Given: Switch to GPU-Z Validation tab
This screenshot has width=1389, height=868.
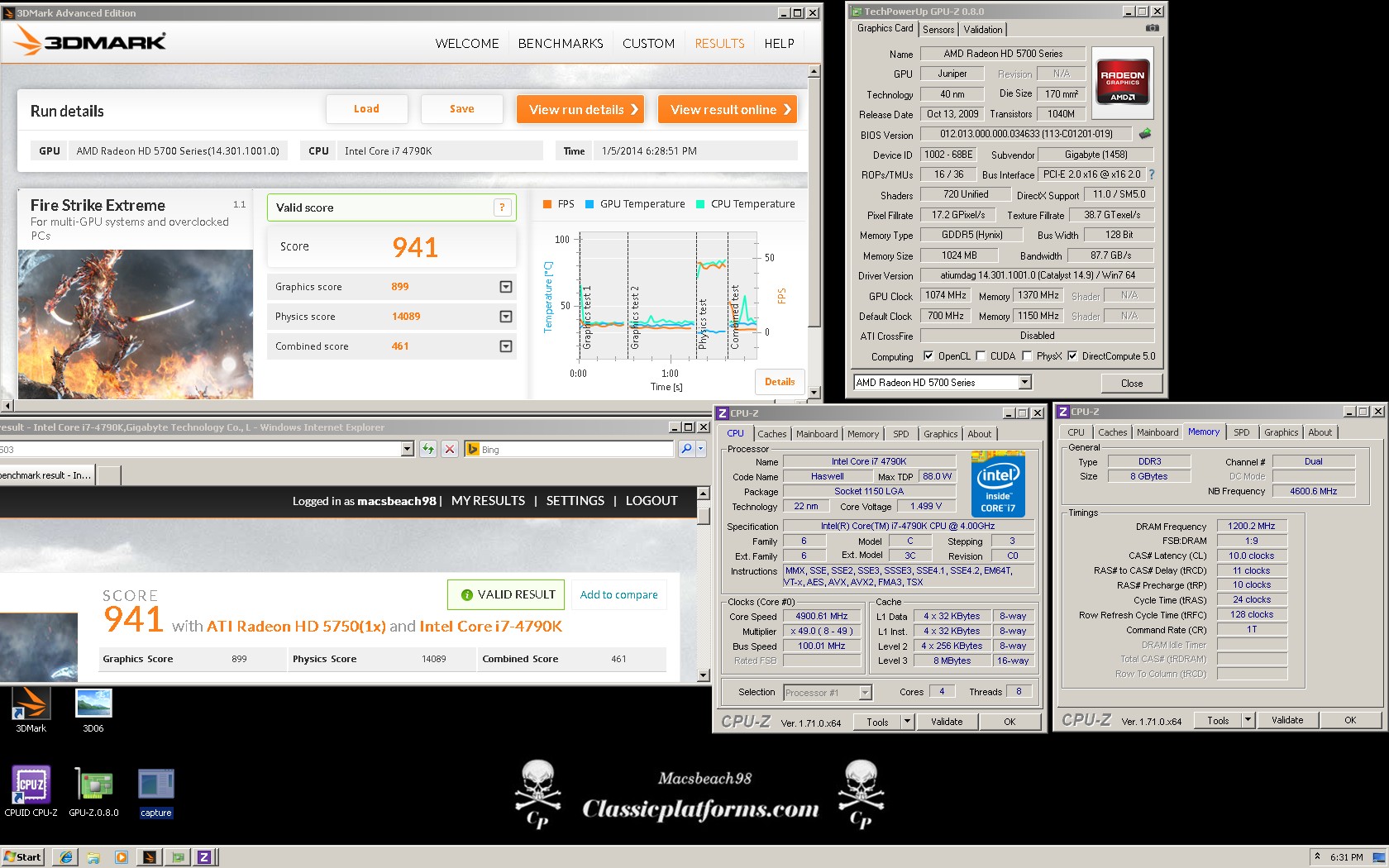Looking at the screenshot, I should tap(982, 29).
